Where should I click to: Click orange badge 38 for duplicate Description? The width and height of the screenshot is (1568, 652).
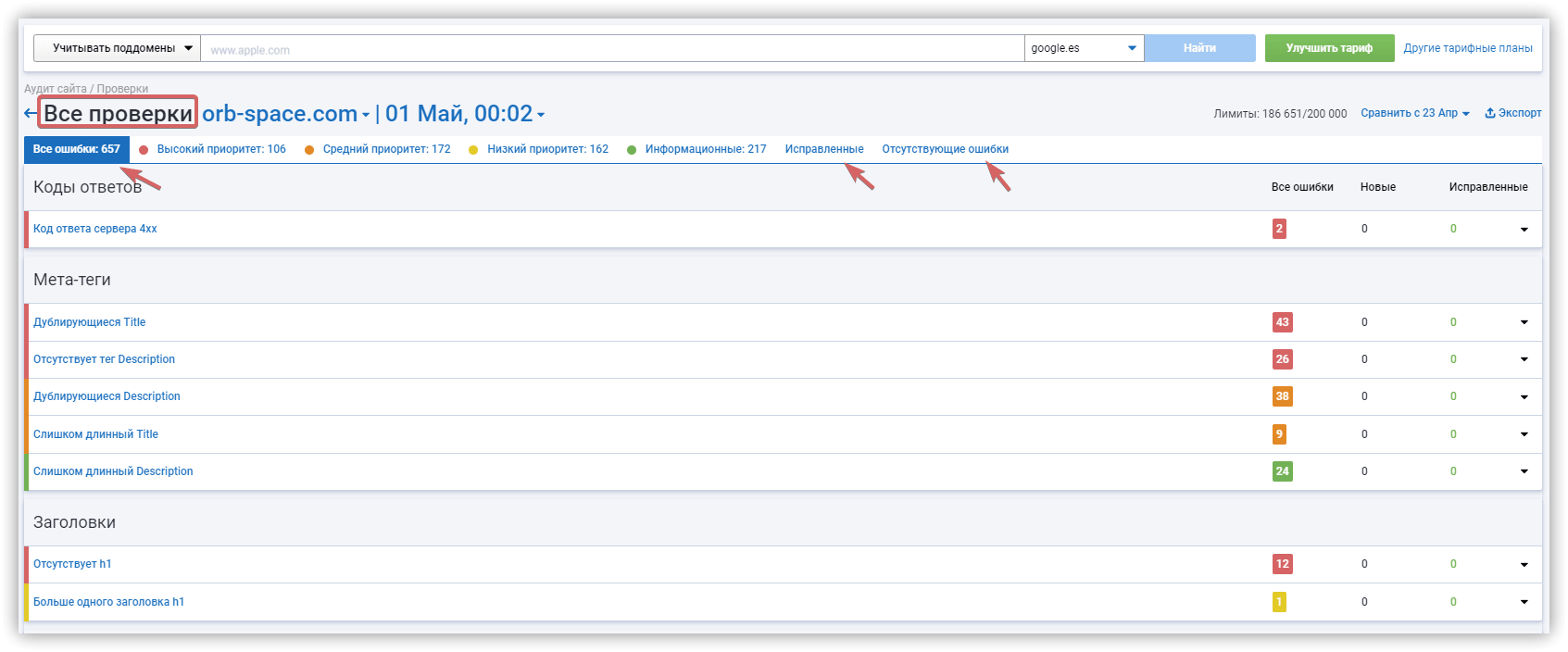[1282, 396]
